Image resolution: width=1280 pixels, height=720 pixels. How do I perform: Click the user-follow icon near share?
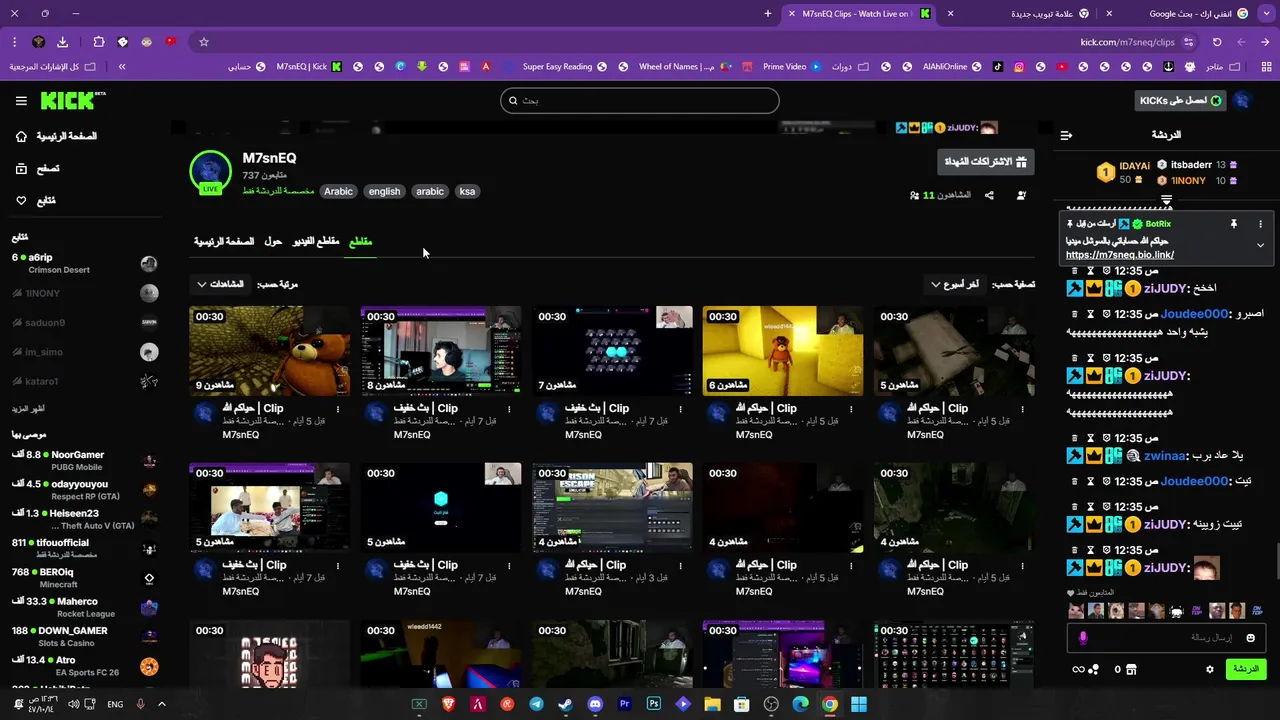(1021, 195)
